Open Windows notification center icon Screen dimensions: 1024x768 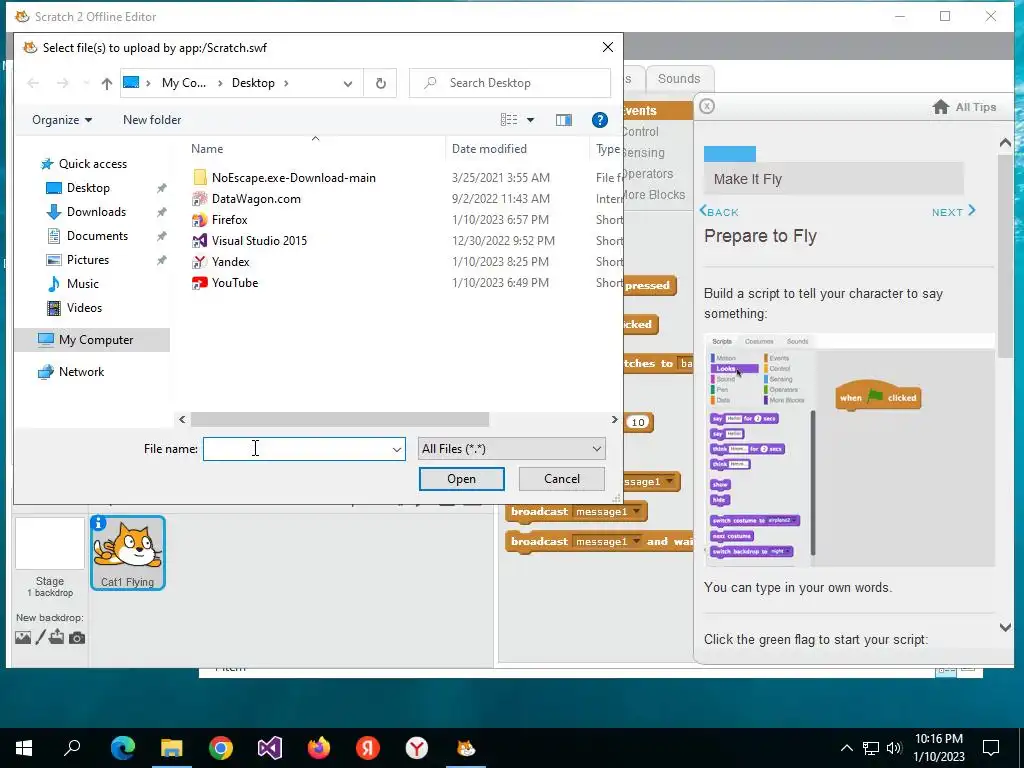(x=991, y=748)
